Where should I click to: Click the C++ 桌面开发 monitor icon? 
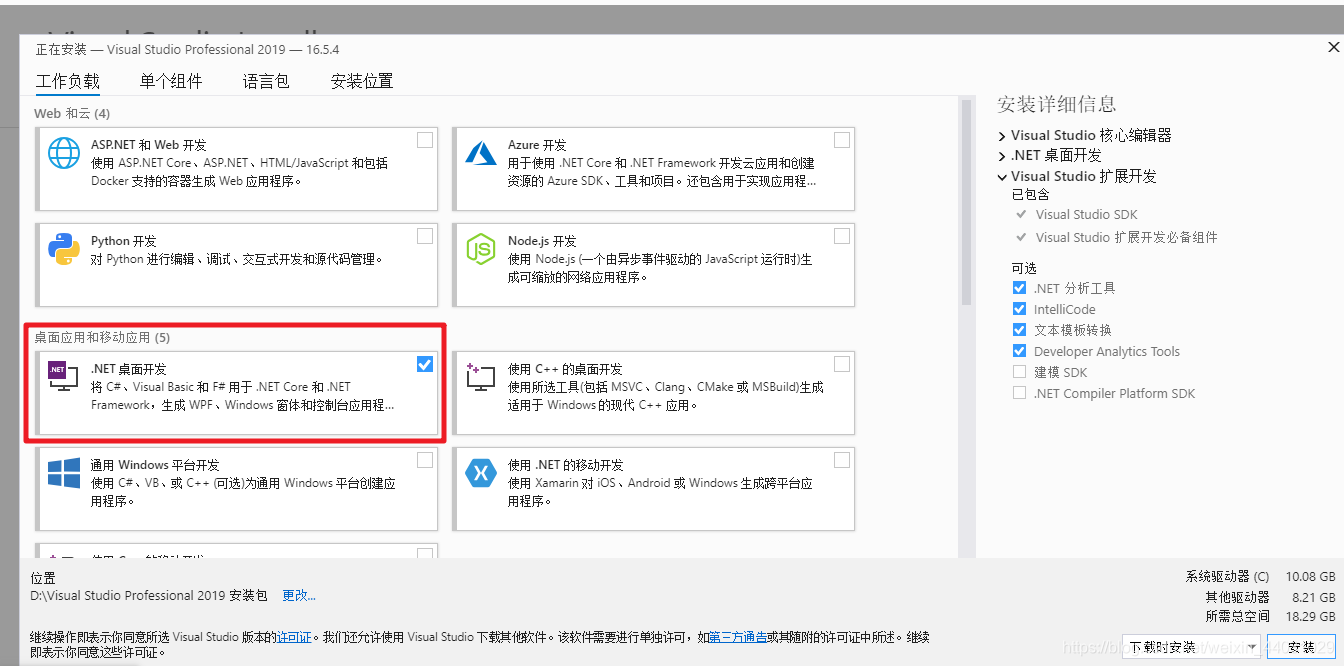(x=481, y=376)
